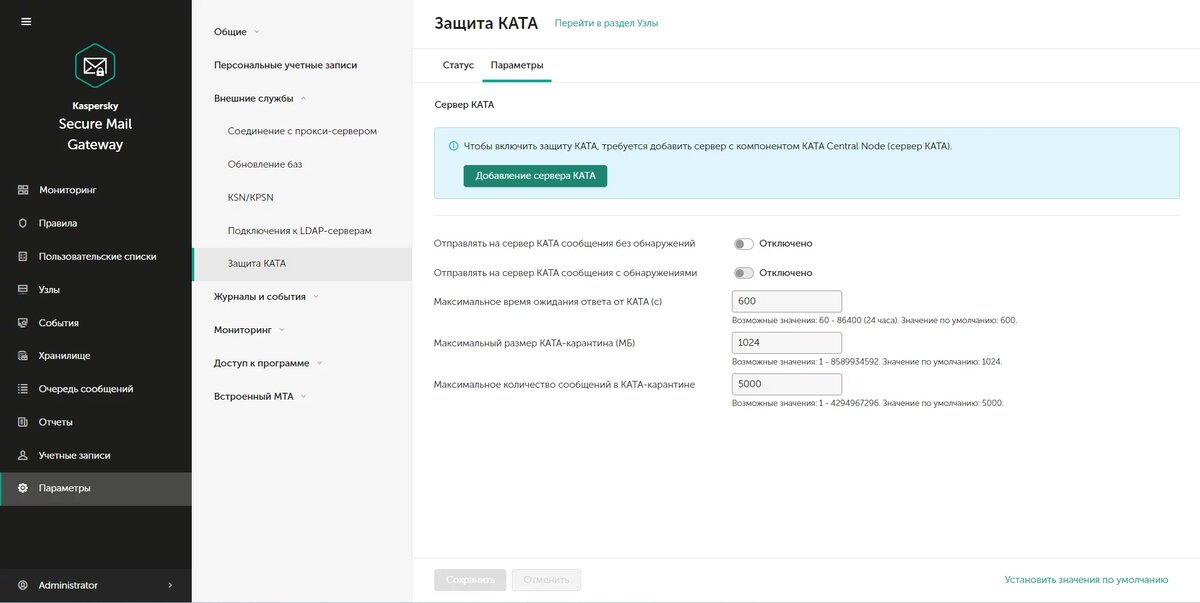Click the Правила shield icon
The image size is (1200, 603).
coord(23,223)
